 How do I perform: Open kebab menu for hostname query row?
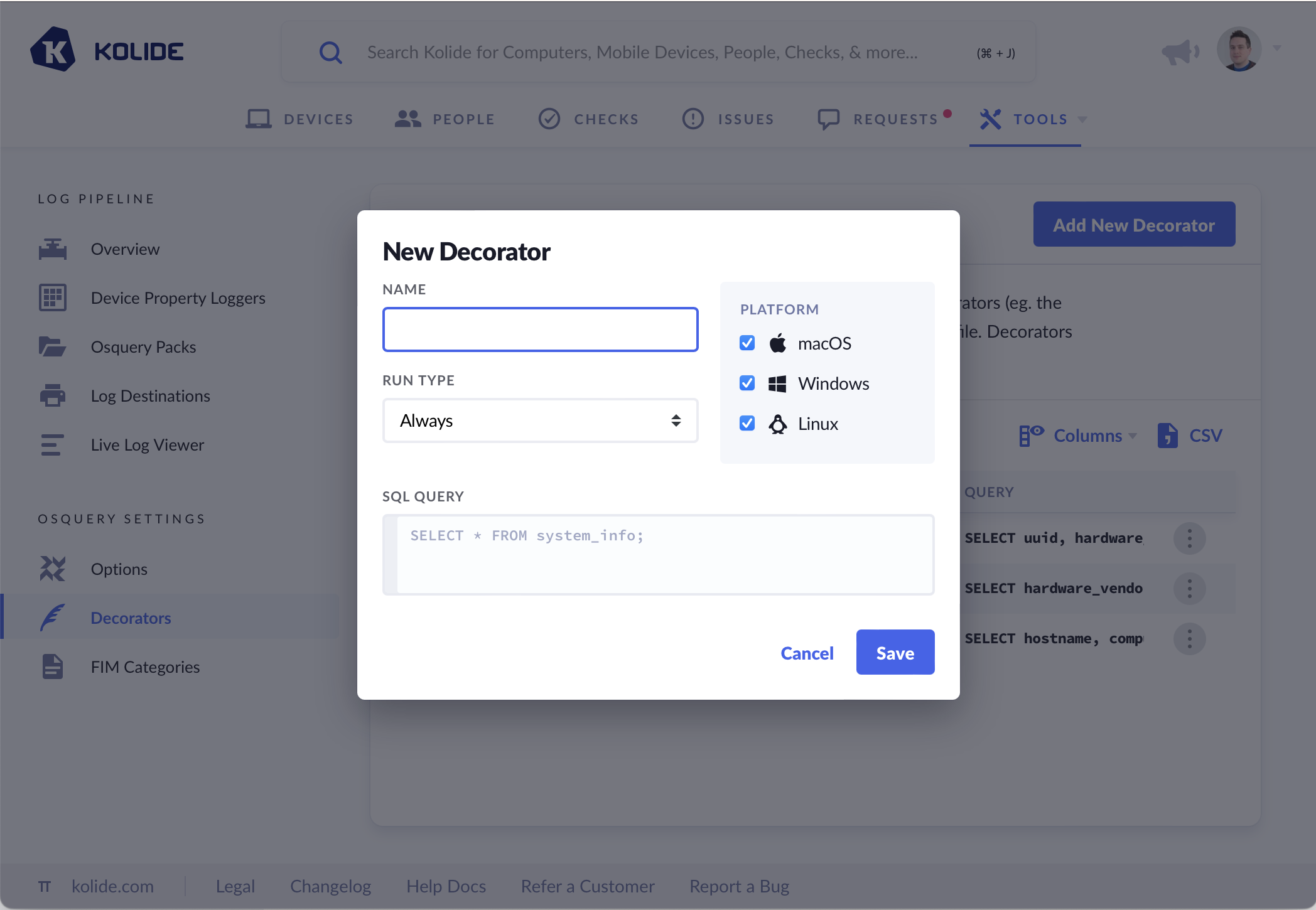[1189, 639]
